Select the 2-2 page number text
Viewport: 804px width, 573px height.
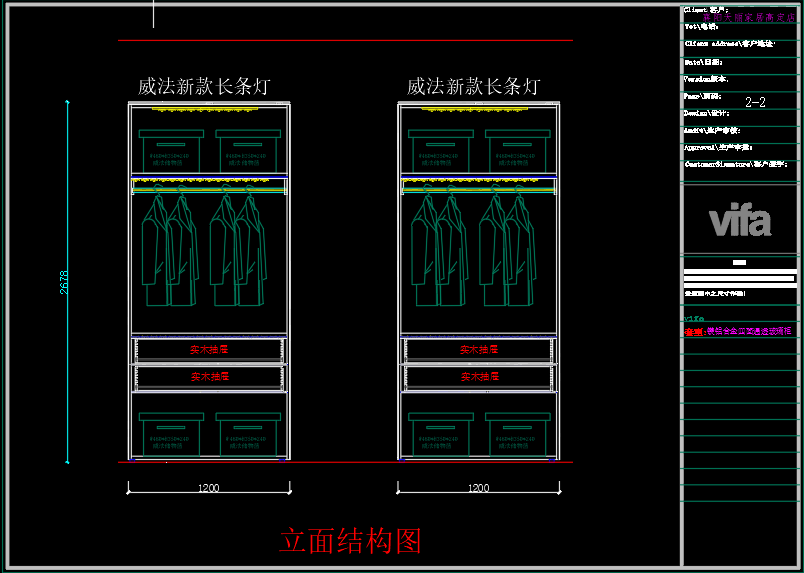point(755,102)
